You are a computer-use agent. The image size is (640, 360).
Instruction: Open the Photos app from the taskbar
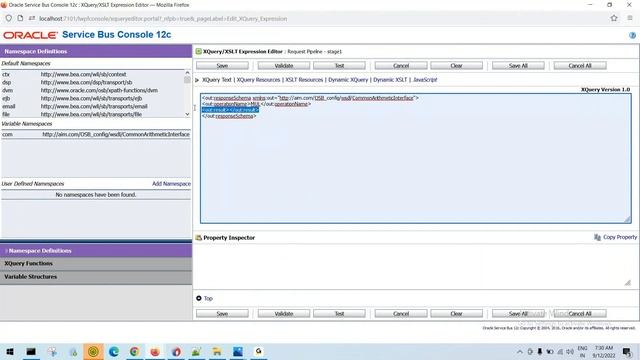(x=238, y=351)
